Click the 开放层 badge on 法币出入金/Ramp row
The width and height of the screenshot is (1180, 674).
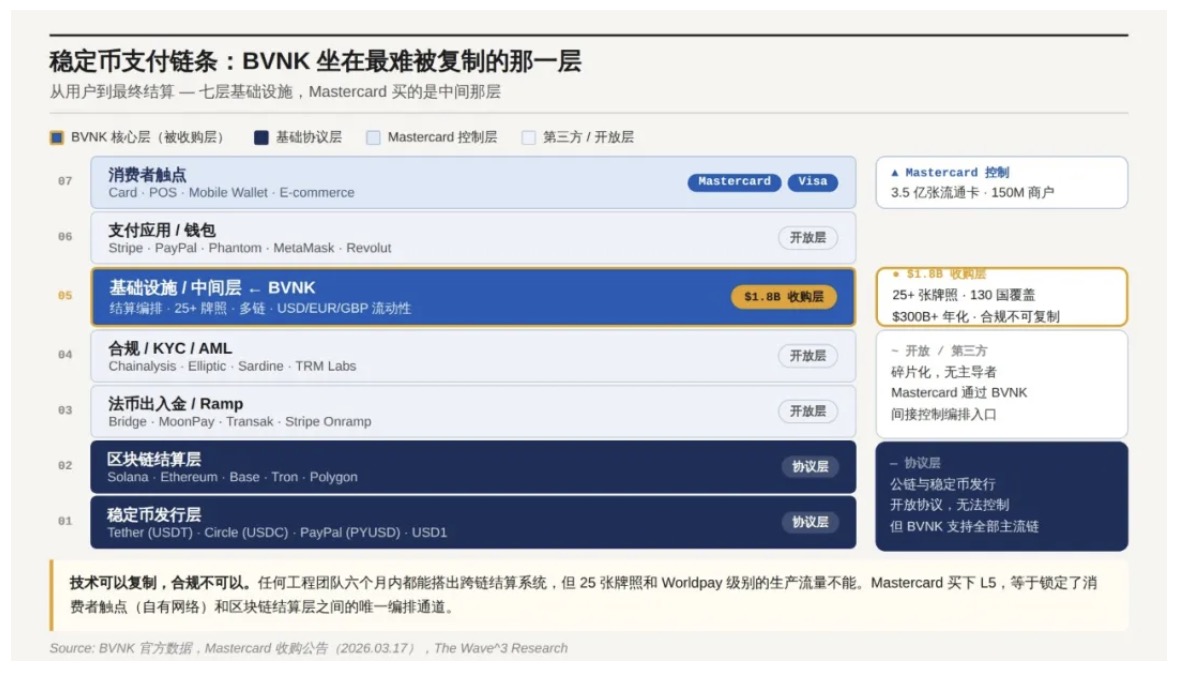coord(810,411)
